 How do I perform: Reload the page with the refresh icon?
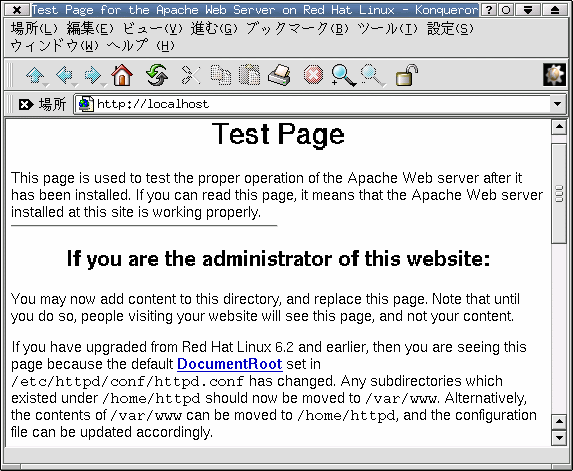coord(157,75)
